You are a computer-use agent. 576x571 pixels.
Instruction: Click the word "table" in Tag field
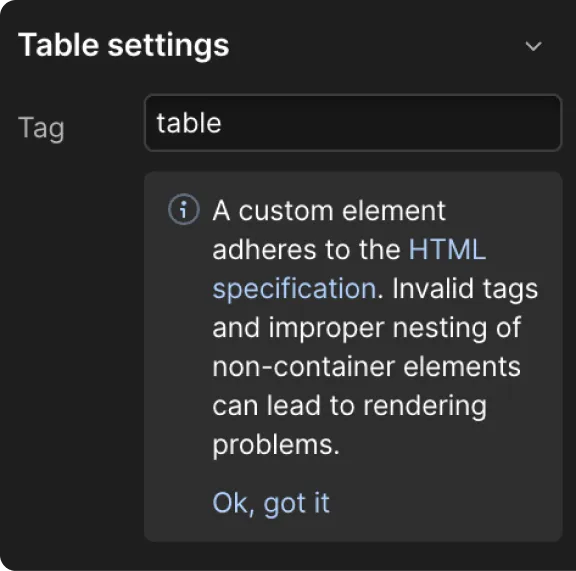pyautogui.click(x=189, y=123)
